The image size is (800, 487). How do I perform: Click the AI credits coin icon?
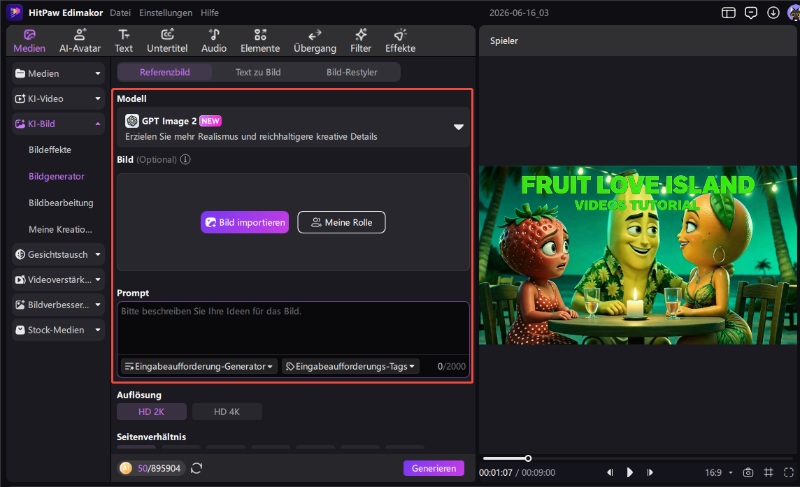(126, 468)
